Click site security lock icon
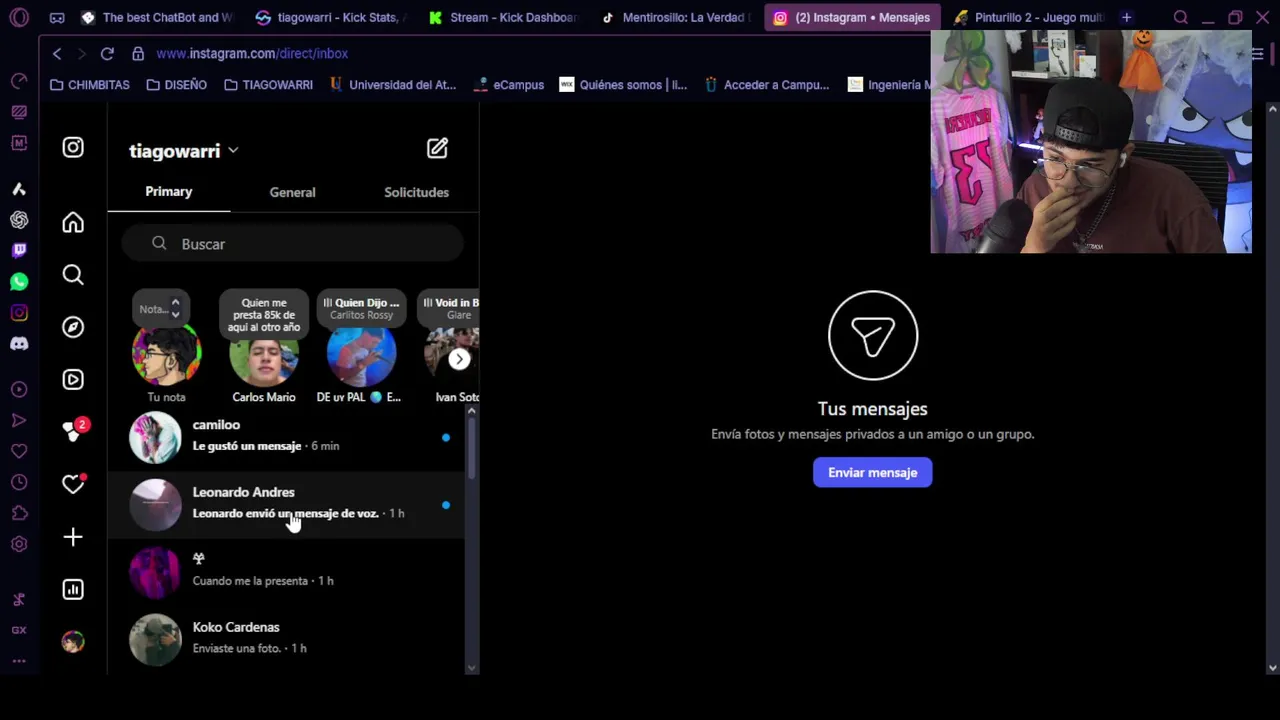 [x=138, y=53]
